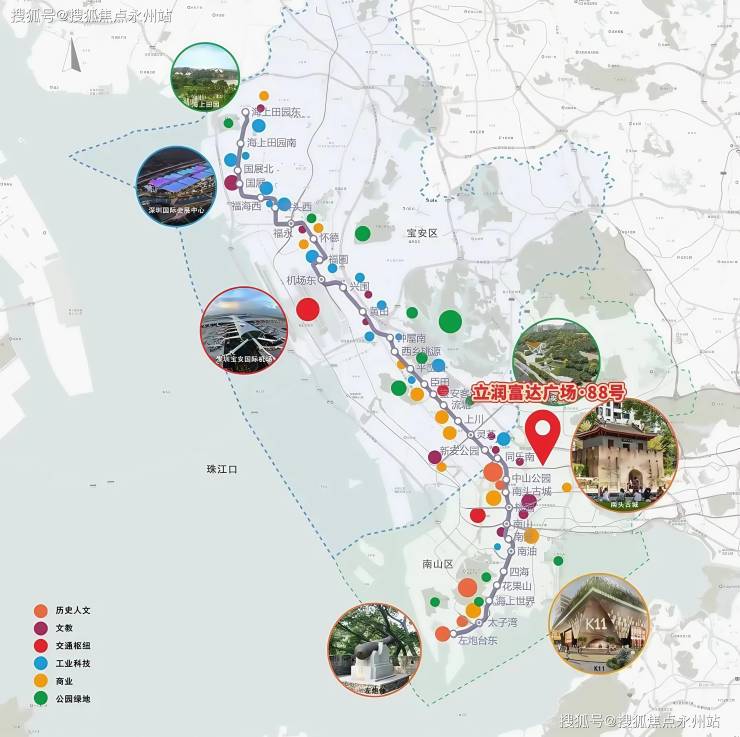
Task: Open the 深圳国际会展中心 thumbnail
Action: pyautogui.click(x=177, y=186)
